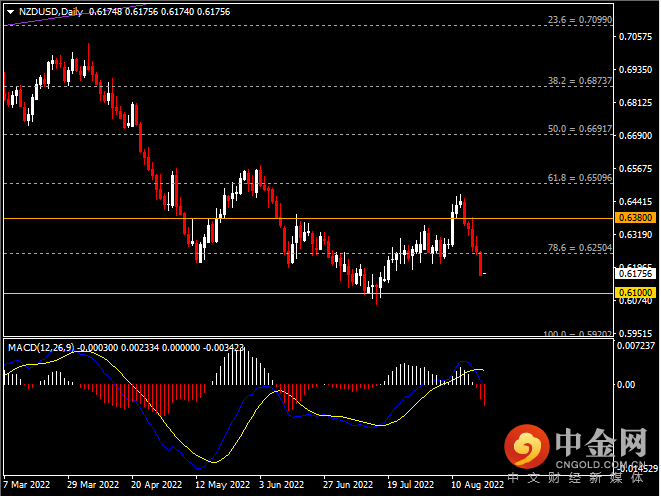Click the 0.66900 price axis label
The image size is (661, 496).
coord(636,136)
